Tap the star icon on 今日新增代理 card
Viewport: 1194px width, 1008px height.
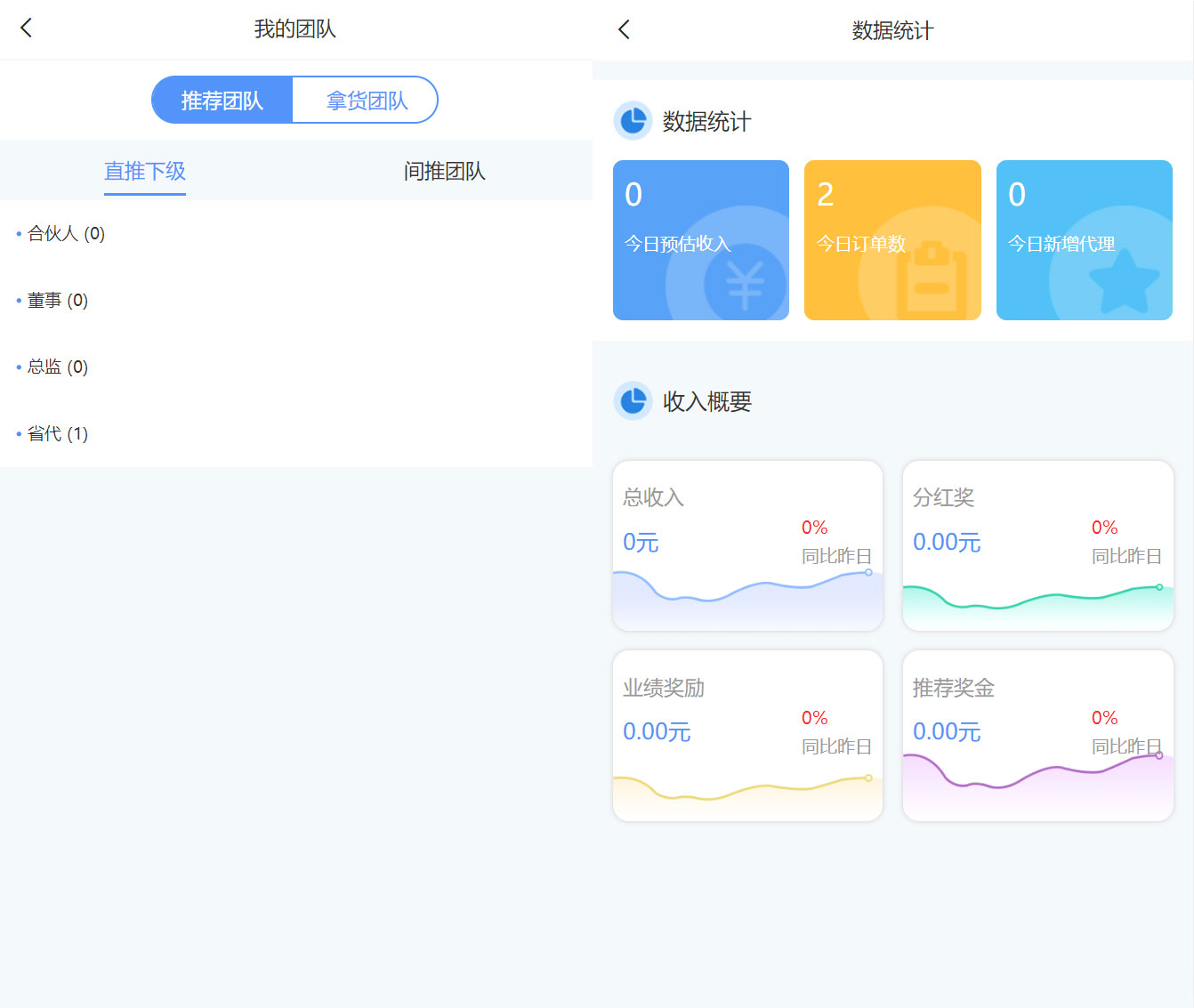[x=1124, y=281]
